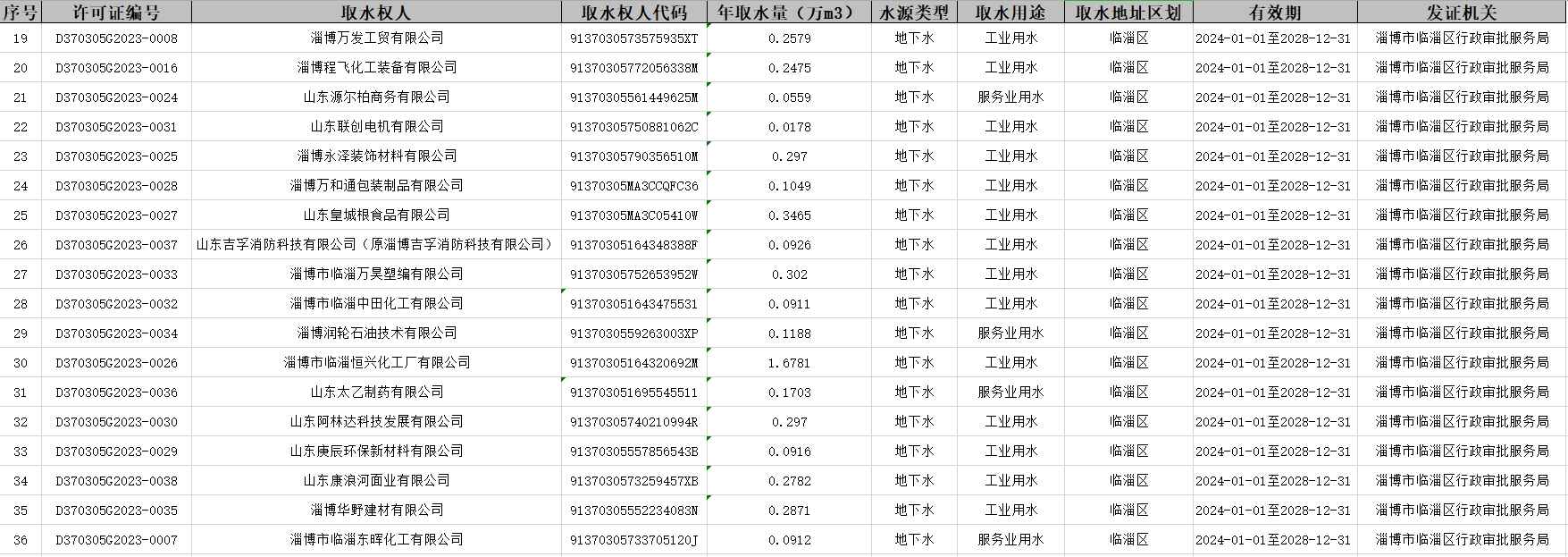The width and height of the screenshot is (1568, 557).
Task: Select the 水源类型 header cell
Action: coord(914,13)
